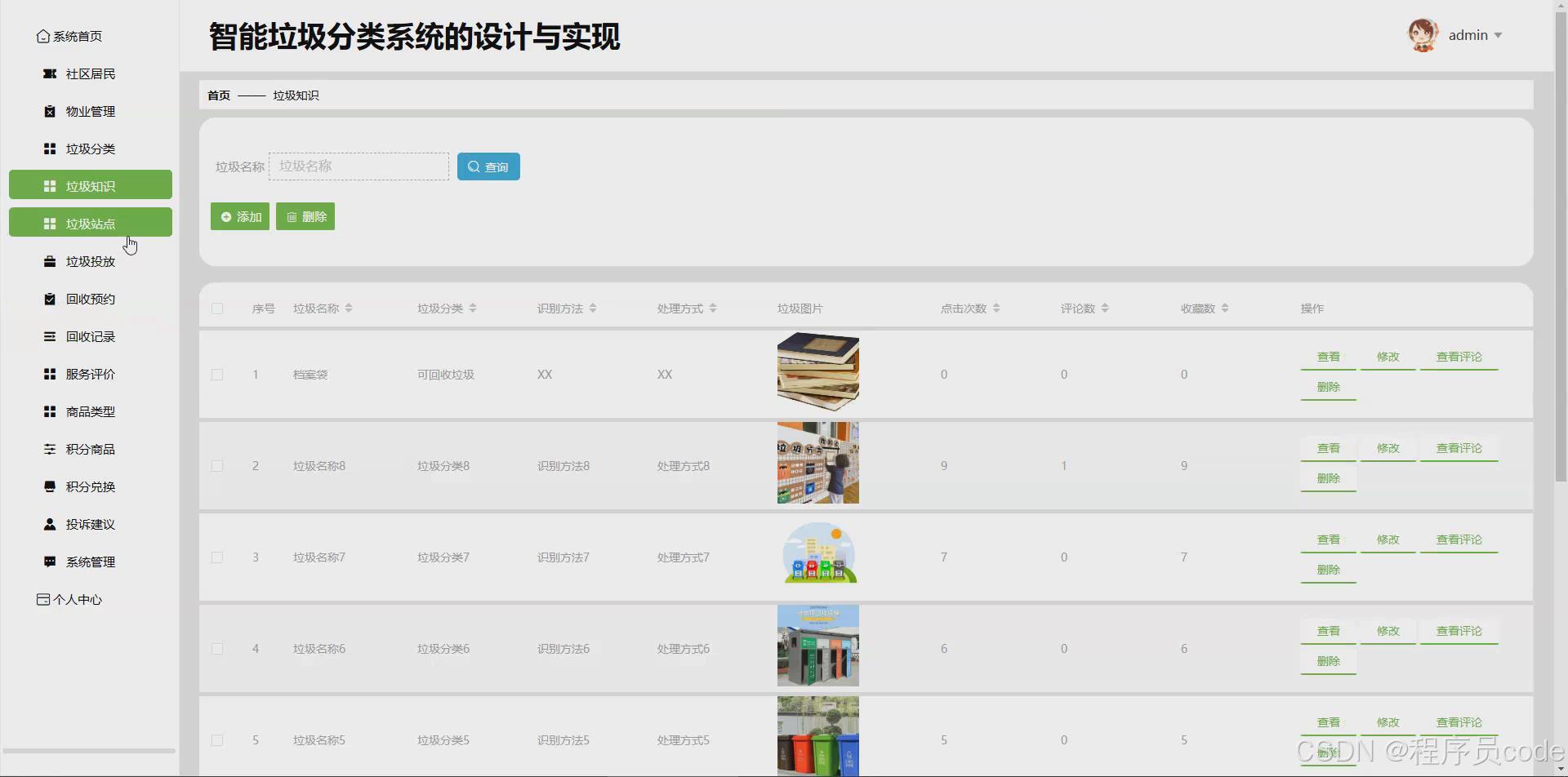
Task: Click the magnifier icon in 查询 button
Action: (473, 166)
